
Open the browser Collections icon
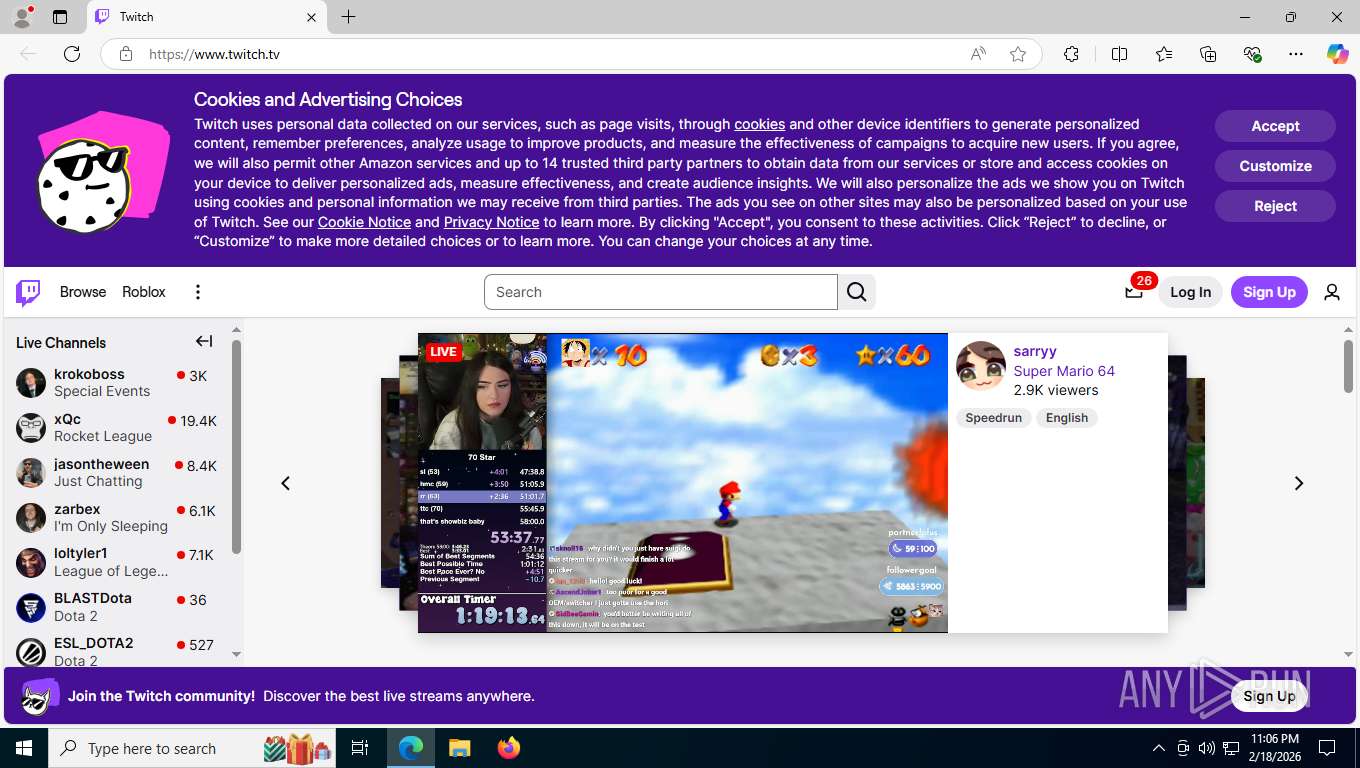(1208, 54)
